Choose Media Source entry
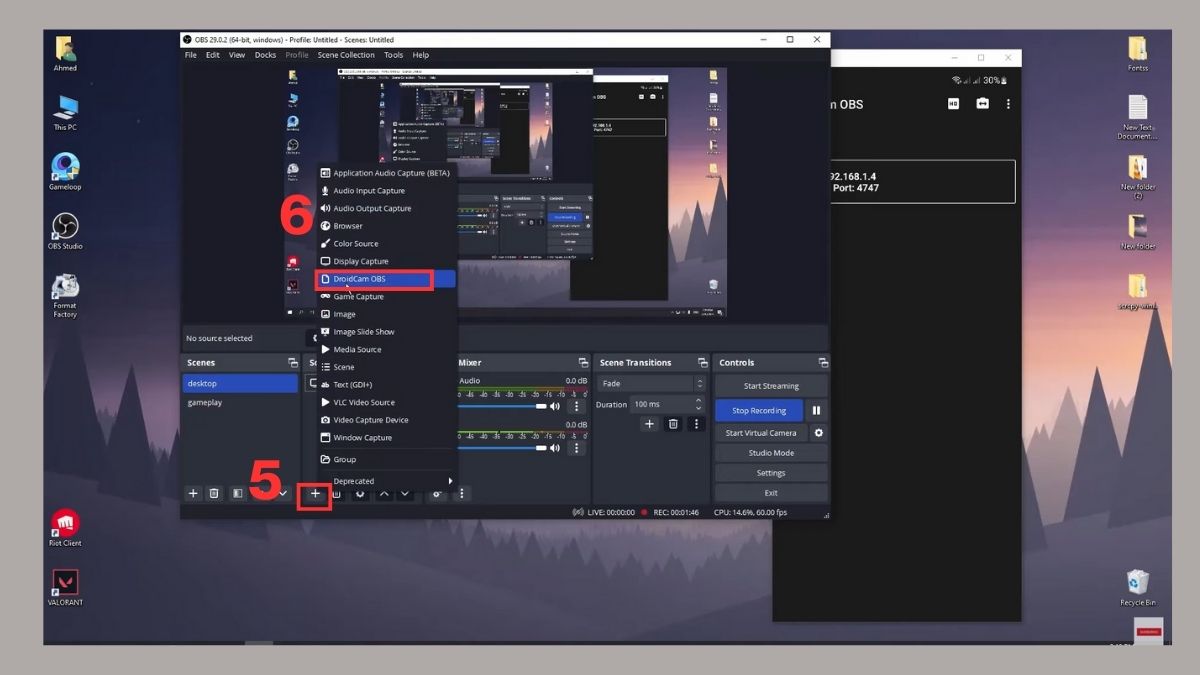 pyautogui.click(x=387, y=349)
